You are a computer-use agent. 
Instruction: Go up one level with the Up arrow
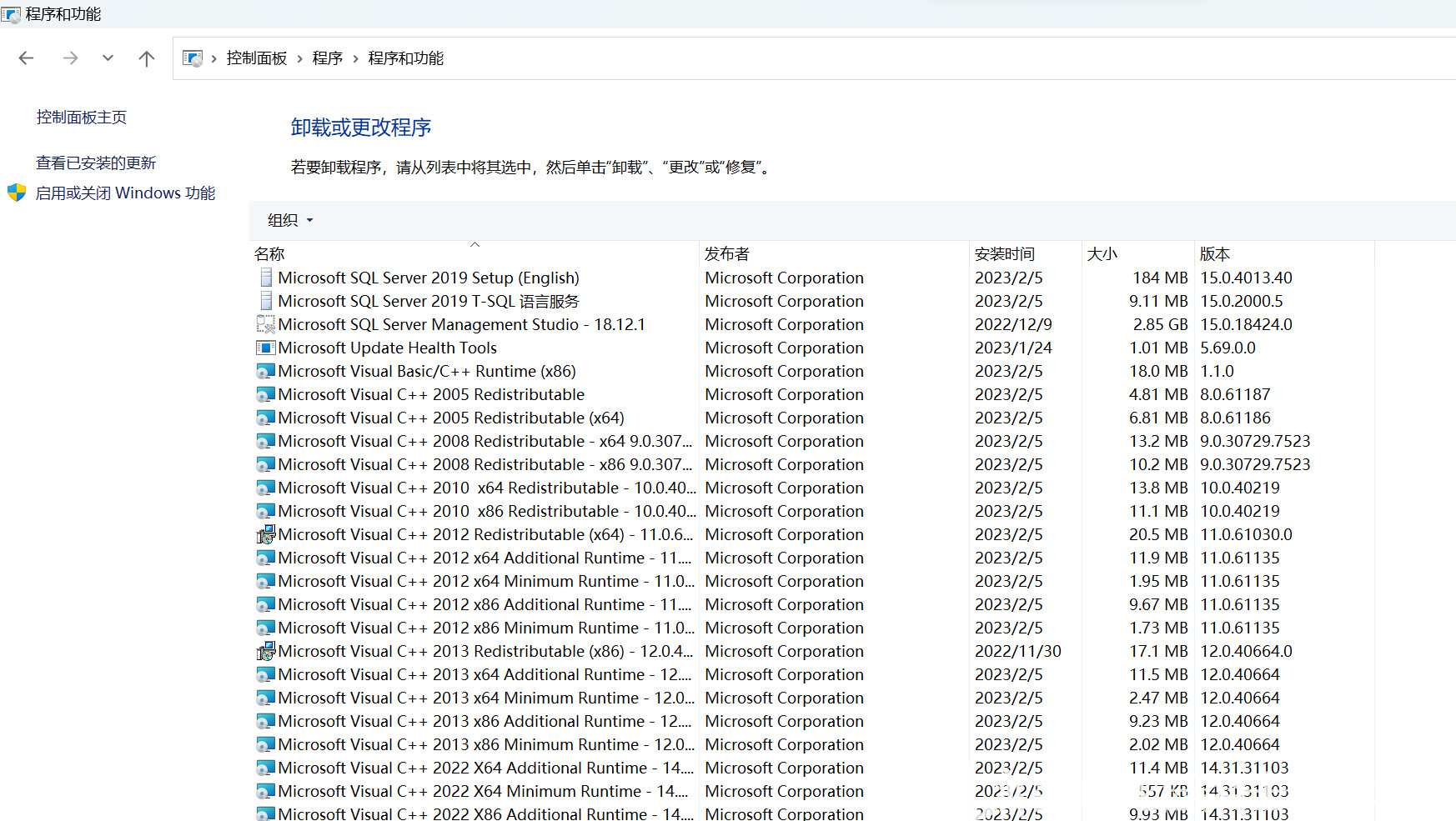tap(147, 58)
